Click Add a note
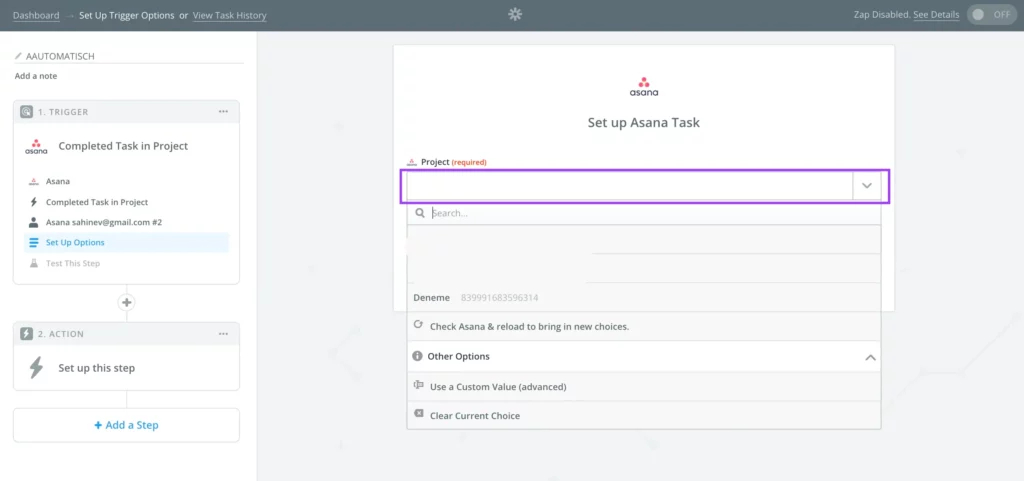Screen dimensions: 1024x481 pyautogui.click(x=36, y=76)
